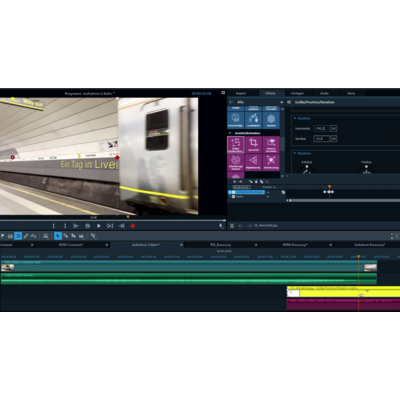Select the active mouse pointer tool
Screen dimensions: 400x400
[x=58, y=236]
